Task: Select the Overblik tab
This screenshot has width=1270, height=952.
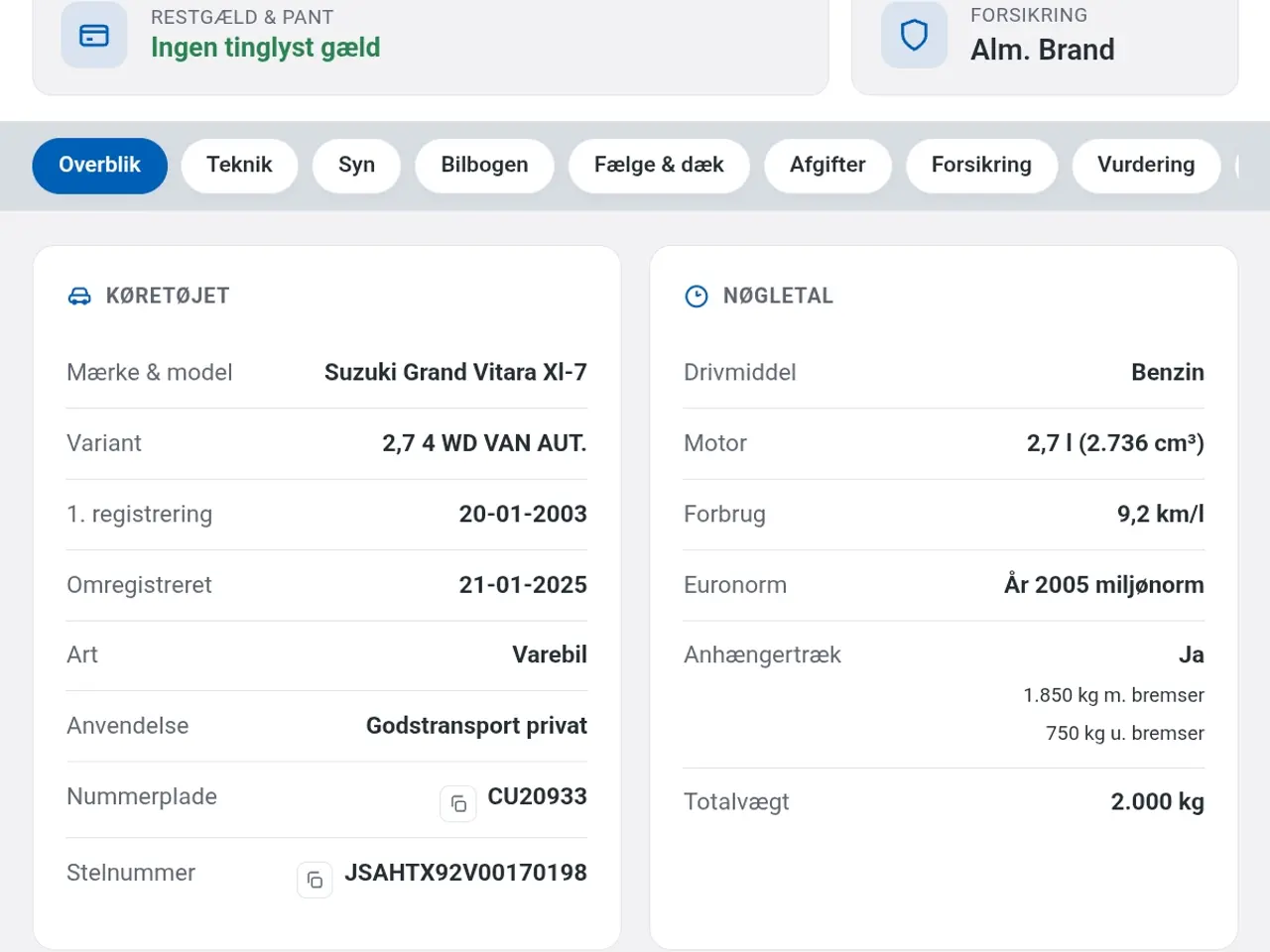Action: [100, 166]
